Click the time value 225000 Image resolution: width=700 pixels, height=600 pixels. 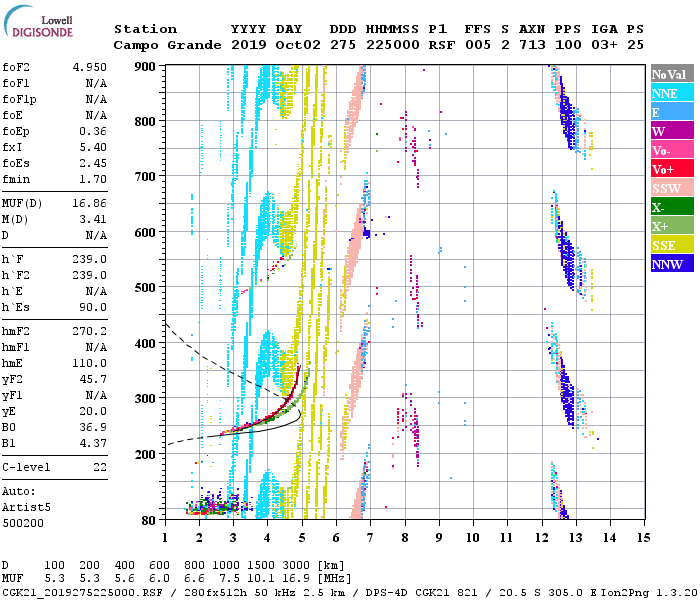[x=393, y=45]
